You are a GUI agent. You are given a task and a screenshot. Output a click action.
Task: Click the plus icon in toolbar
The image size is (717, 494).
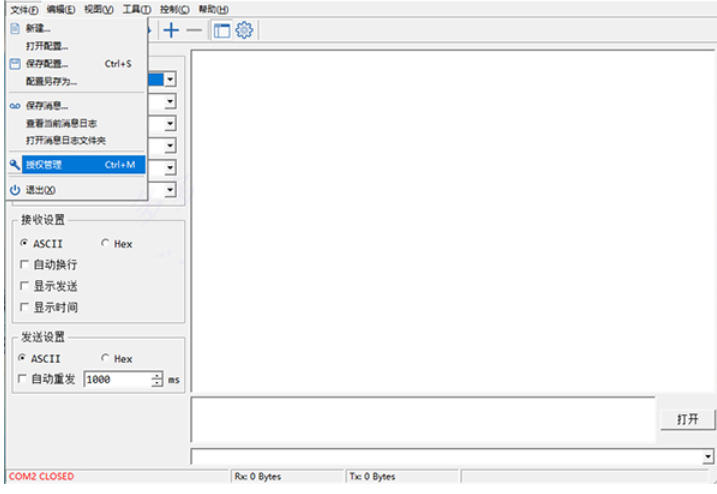(x=172, y=30)
